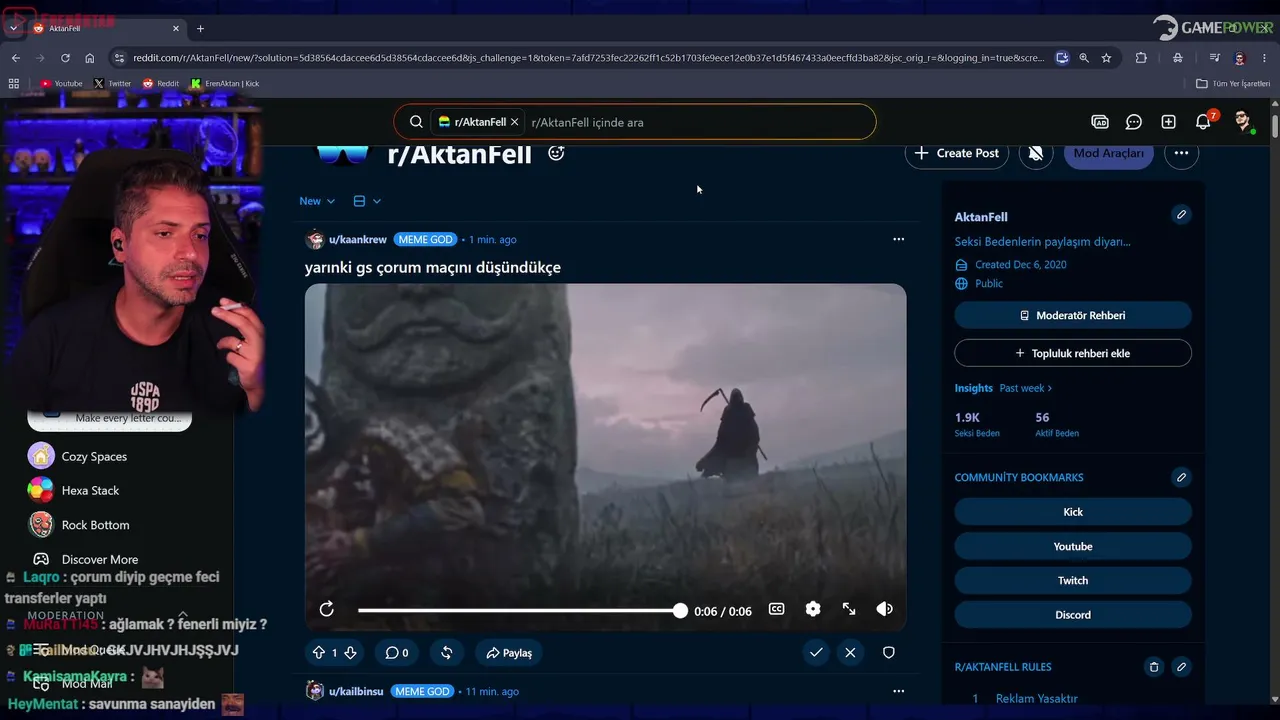Screen dimensions: 1280x720
Task: Navigate back in the browser
Action: [16, 58]
